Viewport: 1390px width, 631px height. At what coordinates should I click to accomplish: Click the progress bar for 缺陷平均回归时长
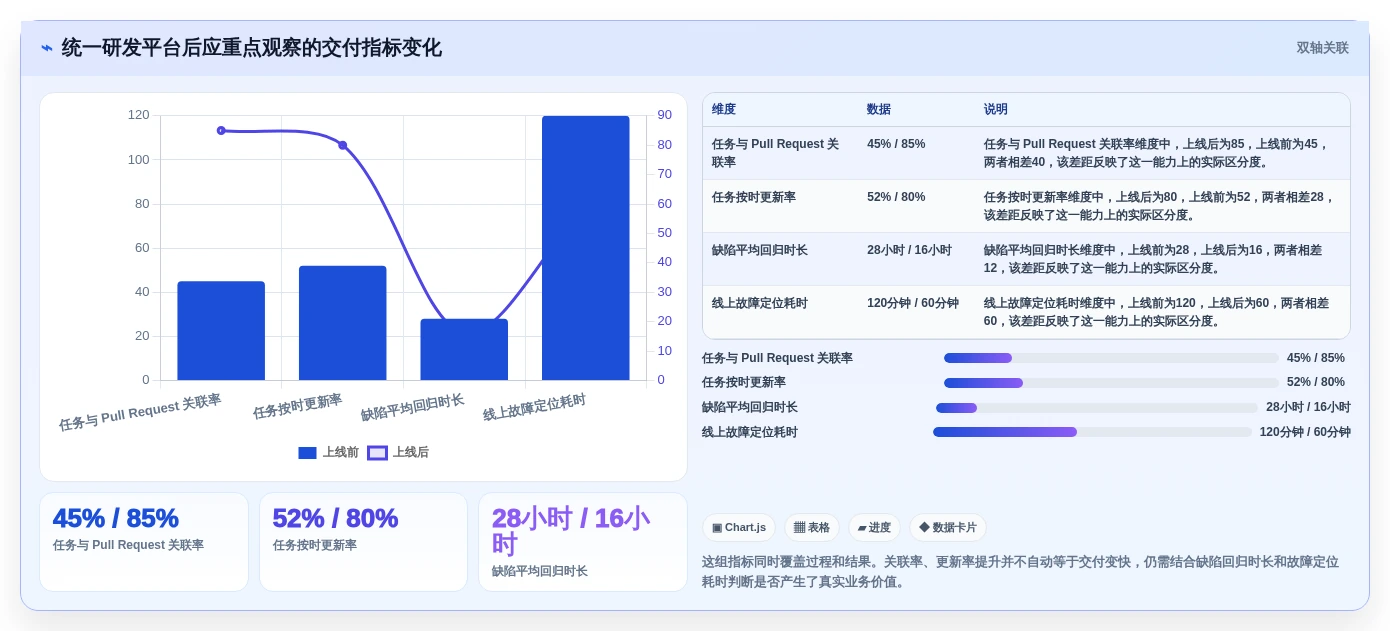pos(1097,407)
